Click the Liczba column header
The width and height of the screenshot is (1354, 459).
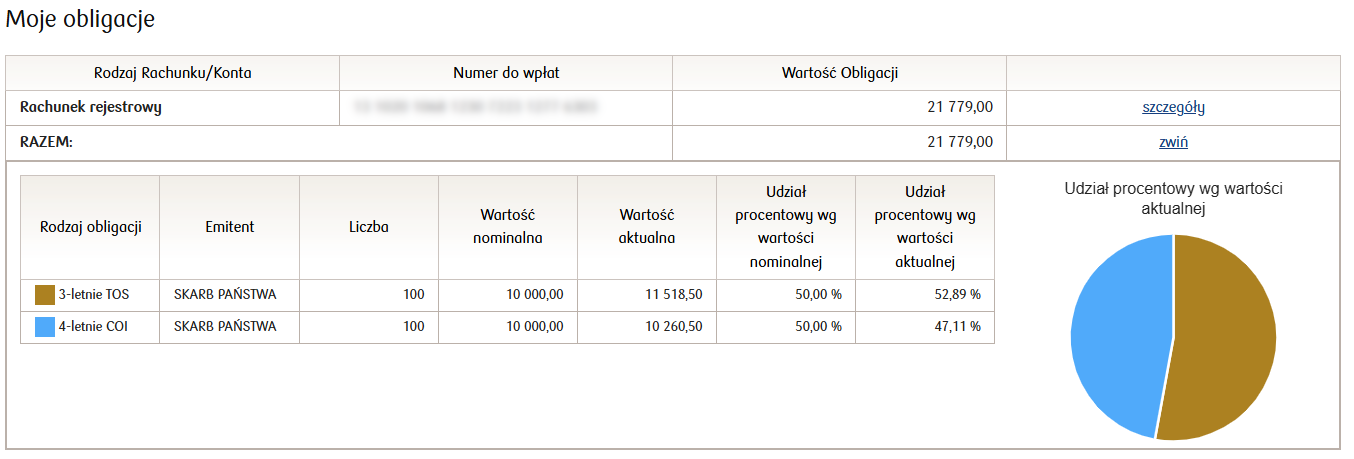(x=369, y=227)
